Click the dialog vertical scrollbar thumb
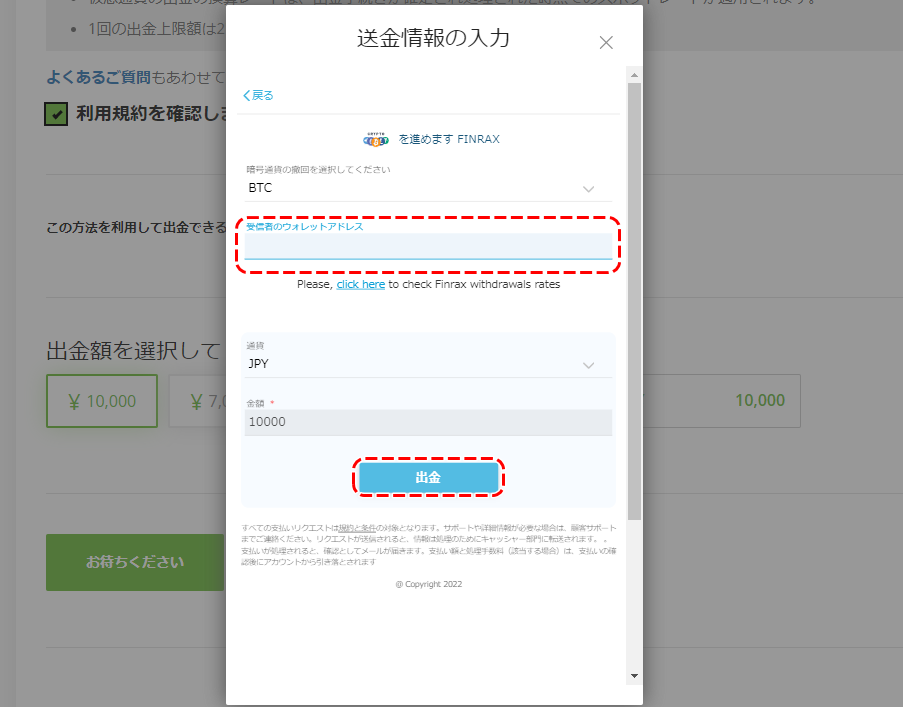The image size is (903, 707). (x=634, y=301)
